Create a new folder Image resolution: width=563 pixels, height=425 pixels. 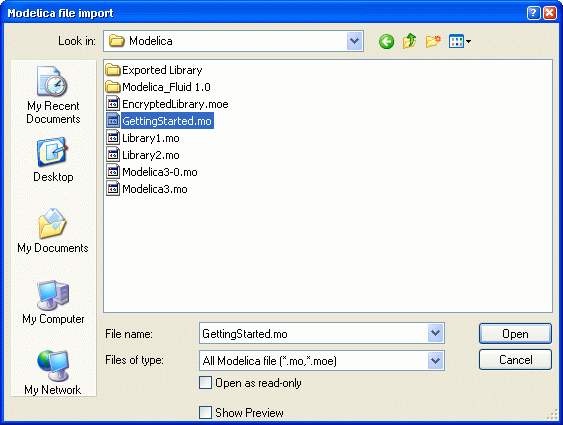click(433, 41)
